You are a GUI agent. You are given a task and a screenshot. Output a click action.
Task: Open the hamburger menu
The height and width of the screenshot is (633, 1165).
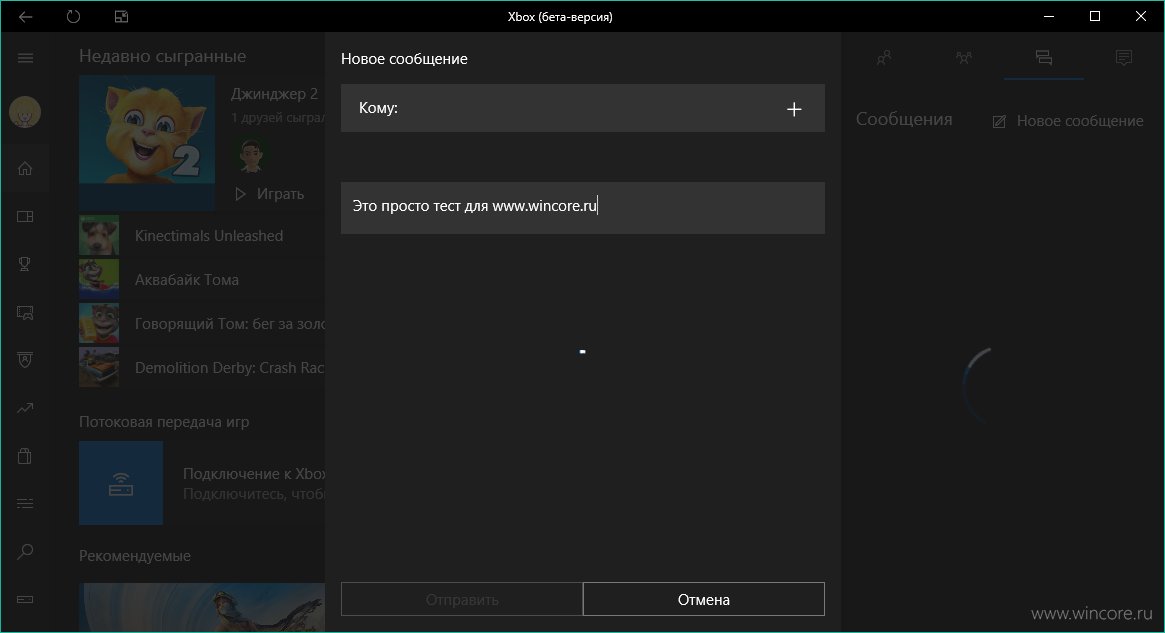25,57
